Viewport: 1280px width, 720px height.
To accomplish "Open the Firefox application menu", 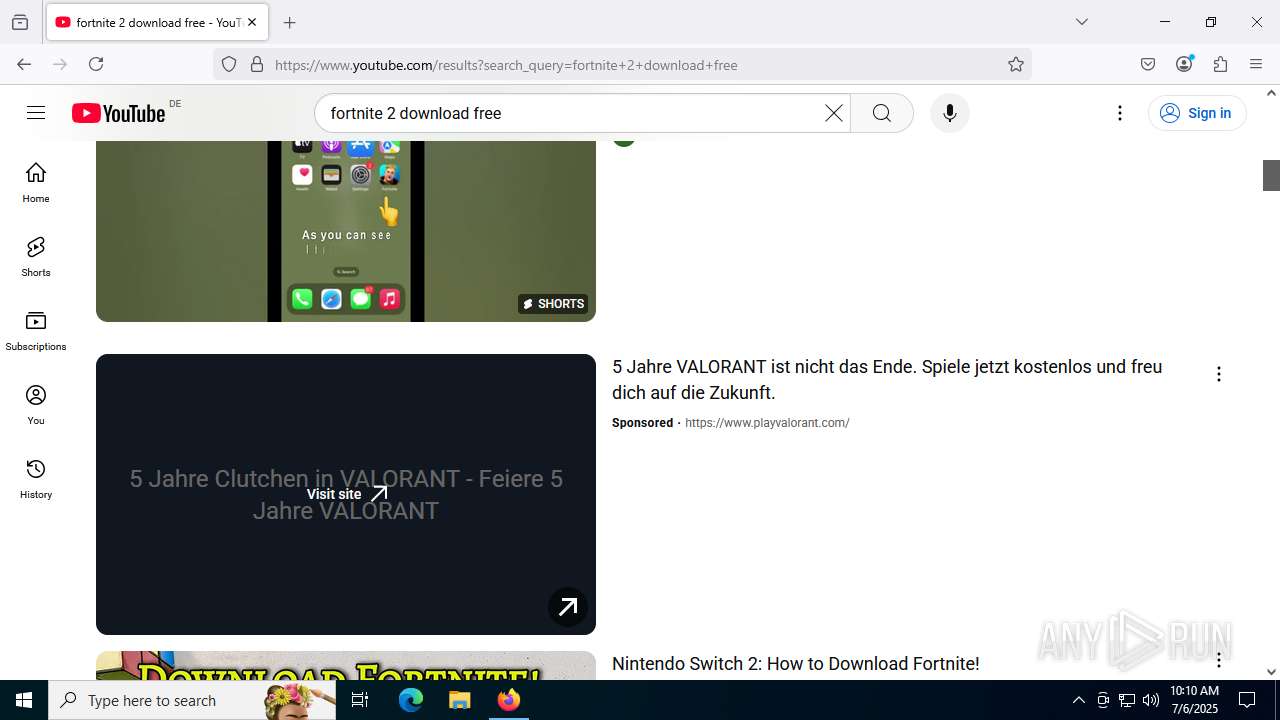I will coord(1256,64).
